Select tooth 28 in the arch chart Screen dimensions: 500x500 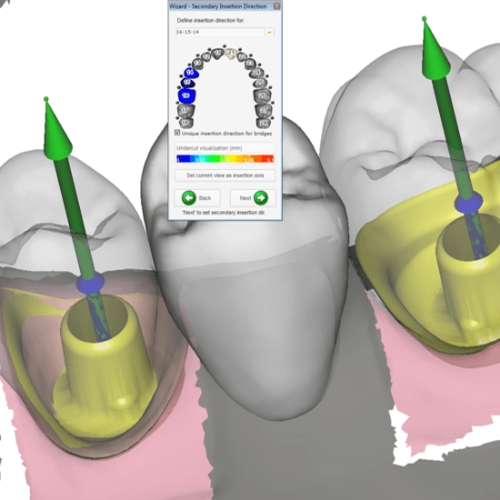point(263,123)
